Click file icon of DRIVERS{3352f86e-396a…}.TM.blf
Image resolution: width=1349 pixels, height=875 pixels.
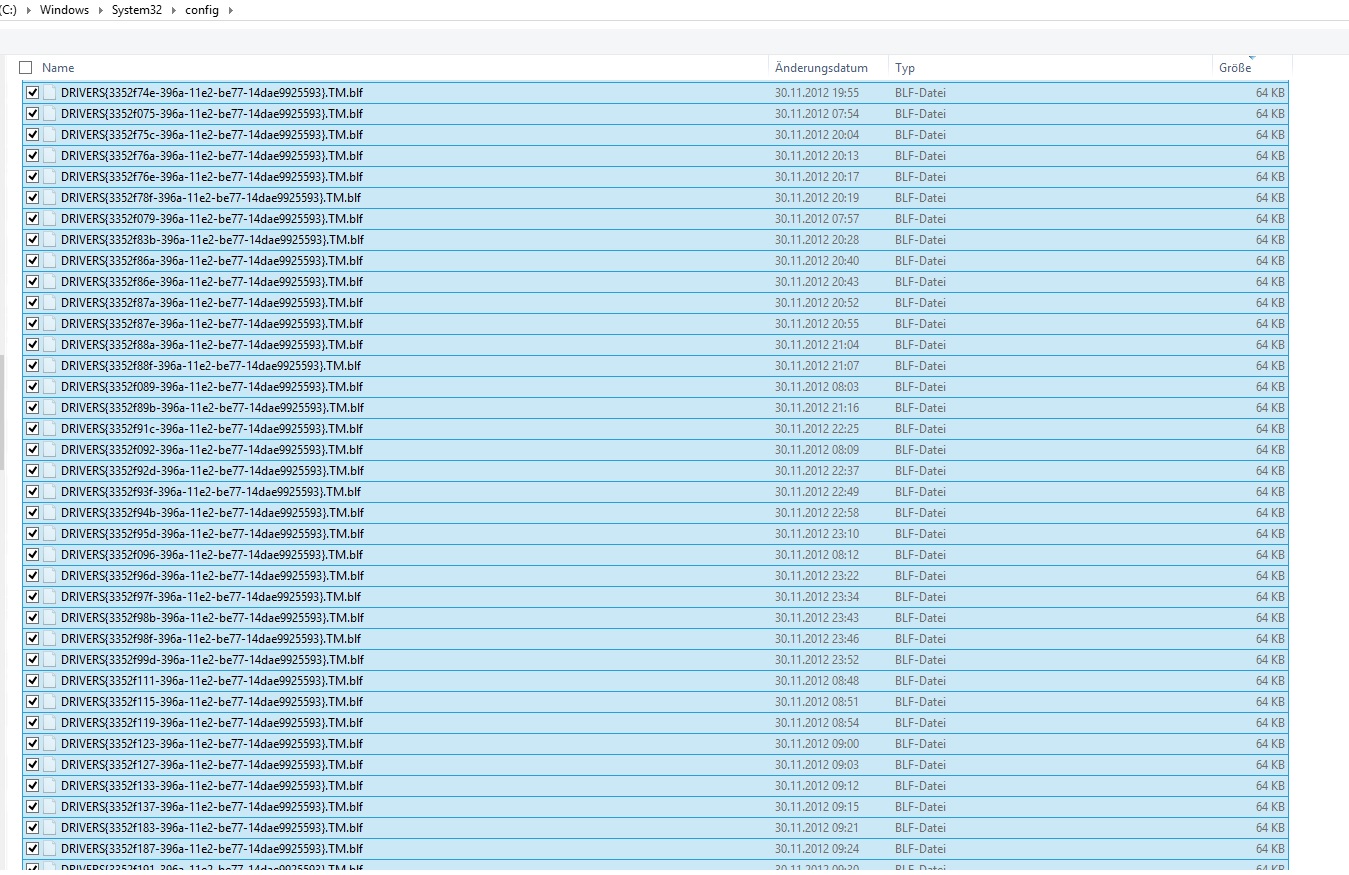tap(50, 282)
